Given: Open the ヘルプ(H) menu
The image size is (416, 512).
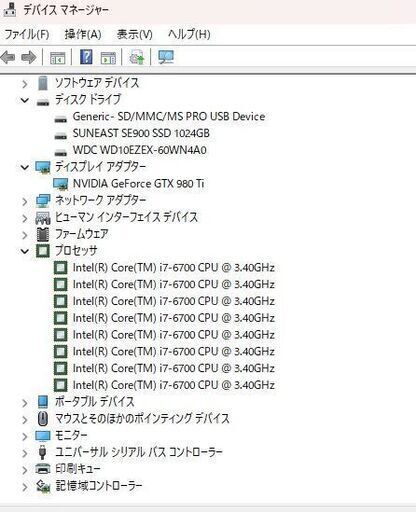Looking at the screenshot, I should point(189,34).
